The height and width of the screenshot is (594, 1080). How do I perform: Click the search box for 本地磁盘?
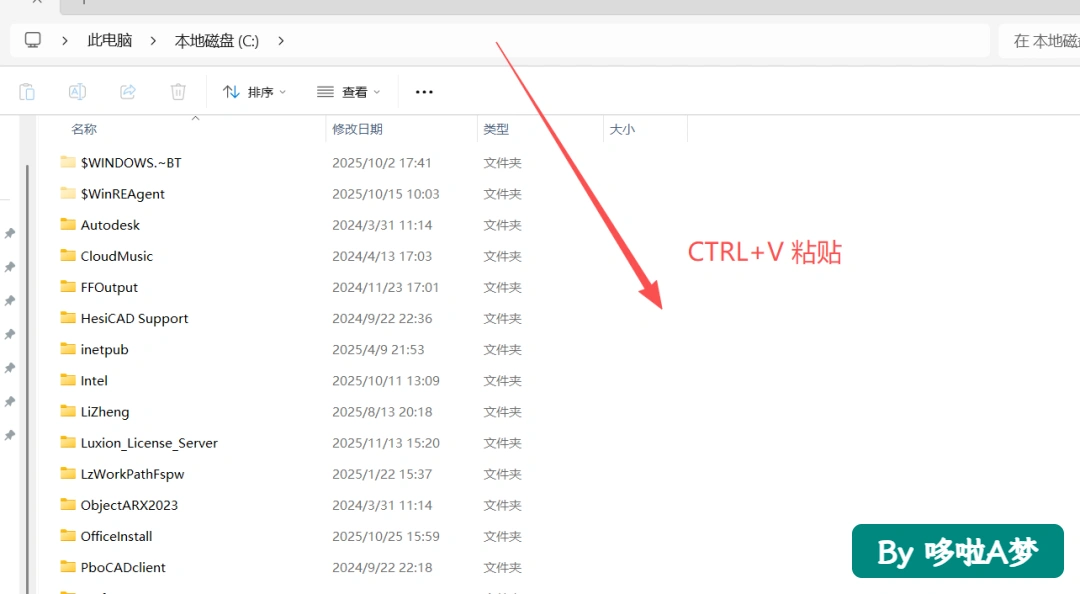(1040, 41)
